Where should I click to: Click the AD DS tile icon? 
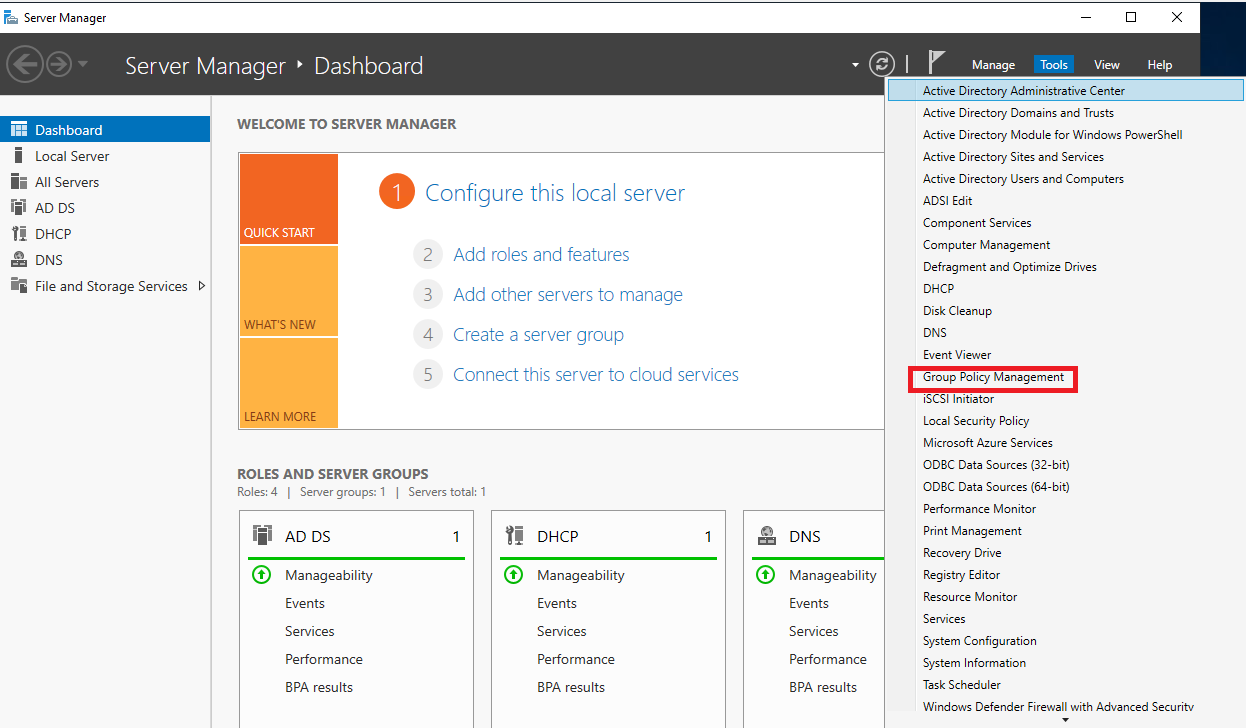tap(262, 535)
